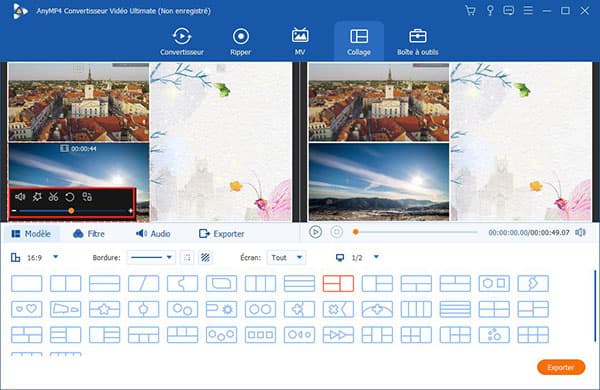Choose the diagonal split layout

143,284
